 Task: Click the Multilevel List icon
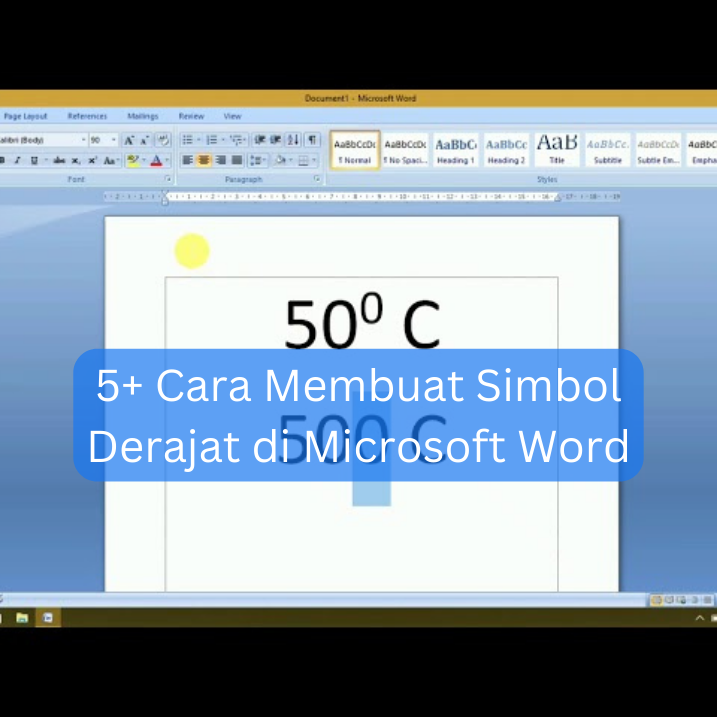point(236,140)
